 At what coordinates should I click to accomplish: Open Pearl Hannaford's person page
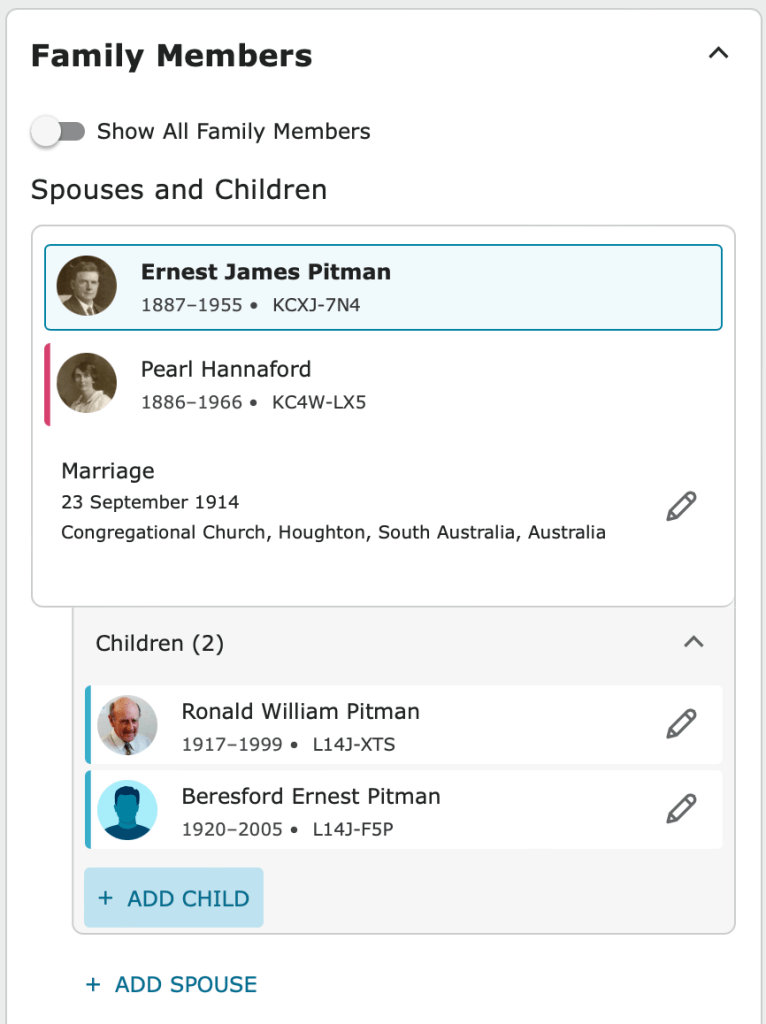(226, 369)
